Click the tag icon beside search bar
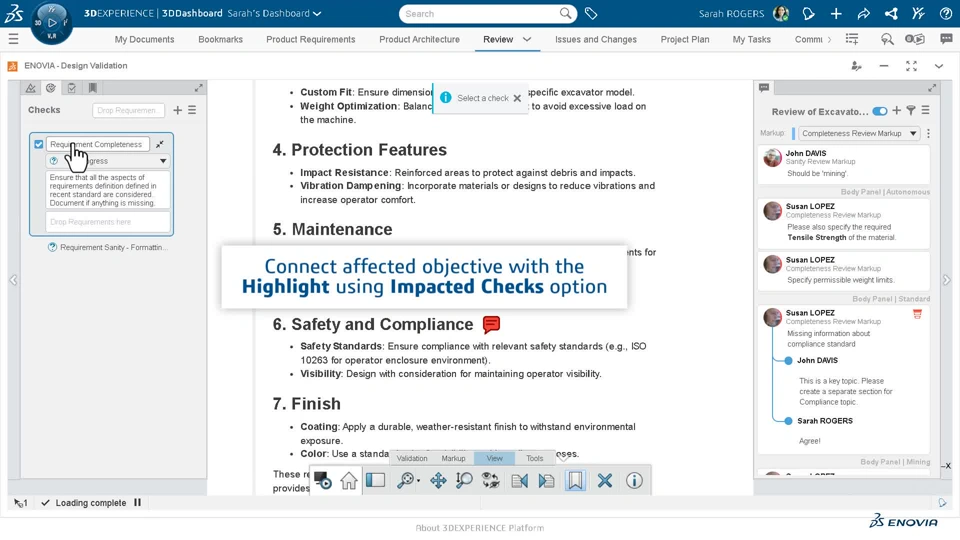This screenshot has width=960, height=540. [x=591, y=13]
